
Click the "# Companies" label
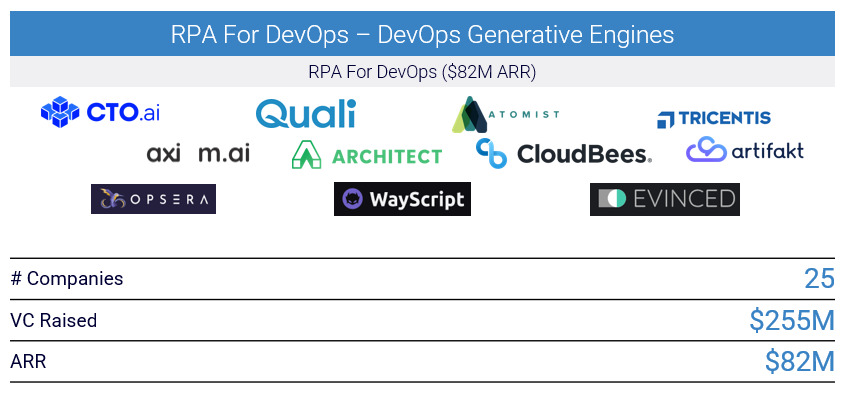pyautogui.click(x=67, y=279)
